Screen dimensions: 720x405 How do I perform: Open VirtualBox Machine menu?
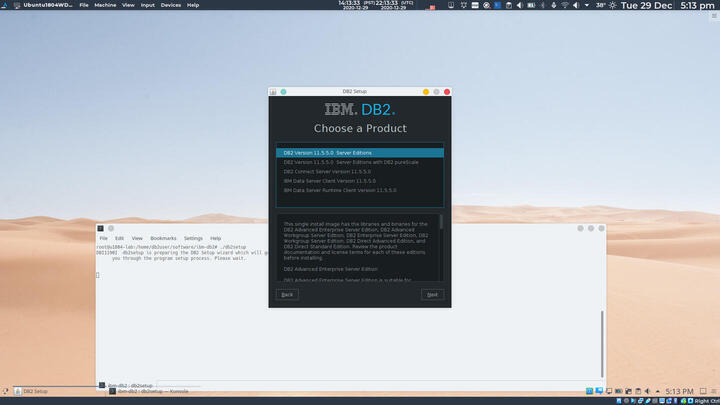105,5
